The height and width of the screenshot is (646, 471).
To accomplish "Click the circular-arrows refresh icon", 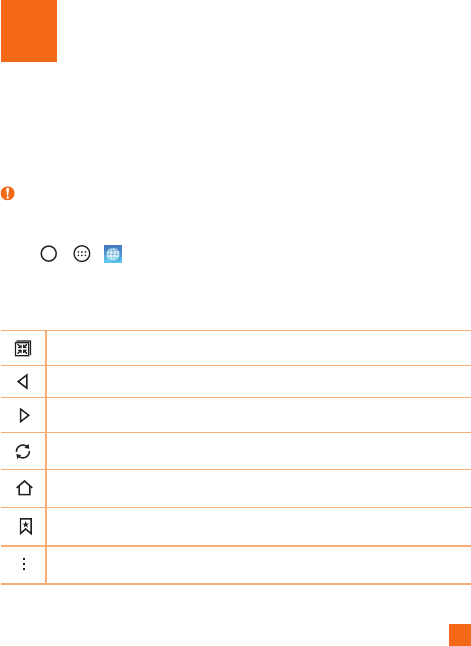I will point(23,451).
